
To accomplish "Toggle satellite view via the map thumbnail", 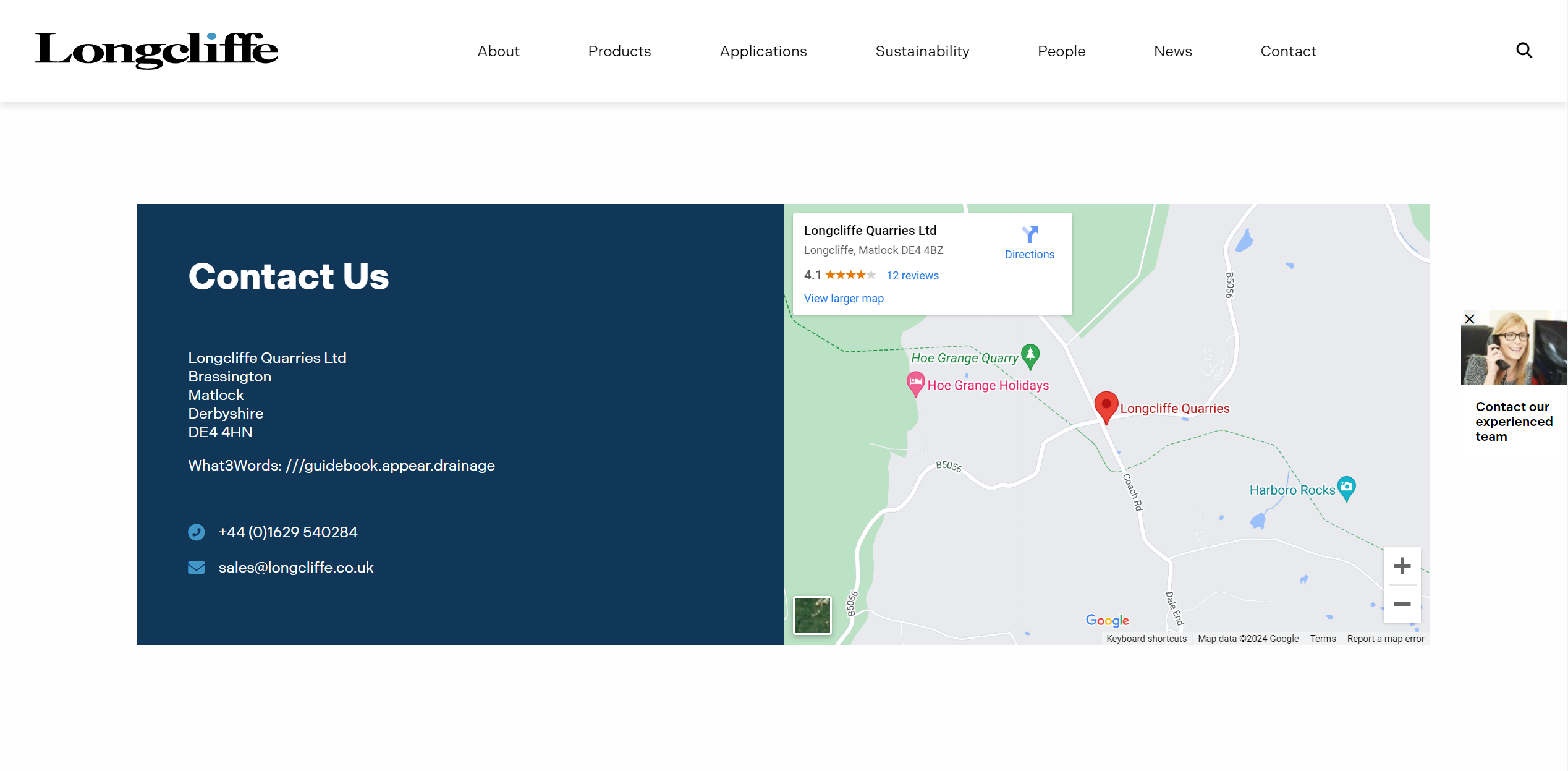I will click(x=812, y=616).
